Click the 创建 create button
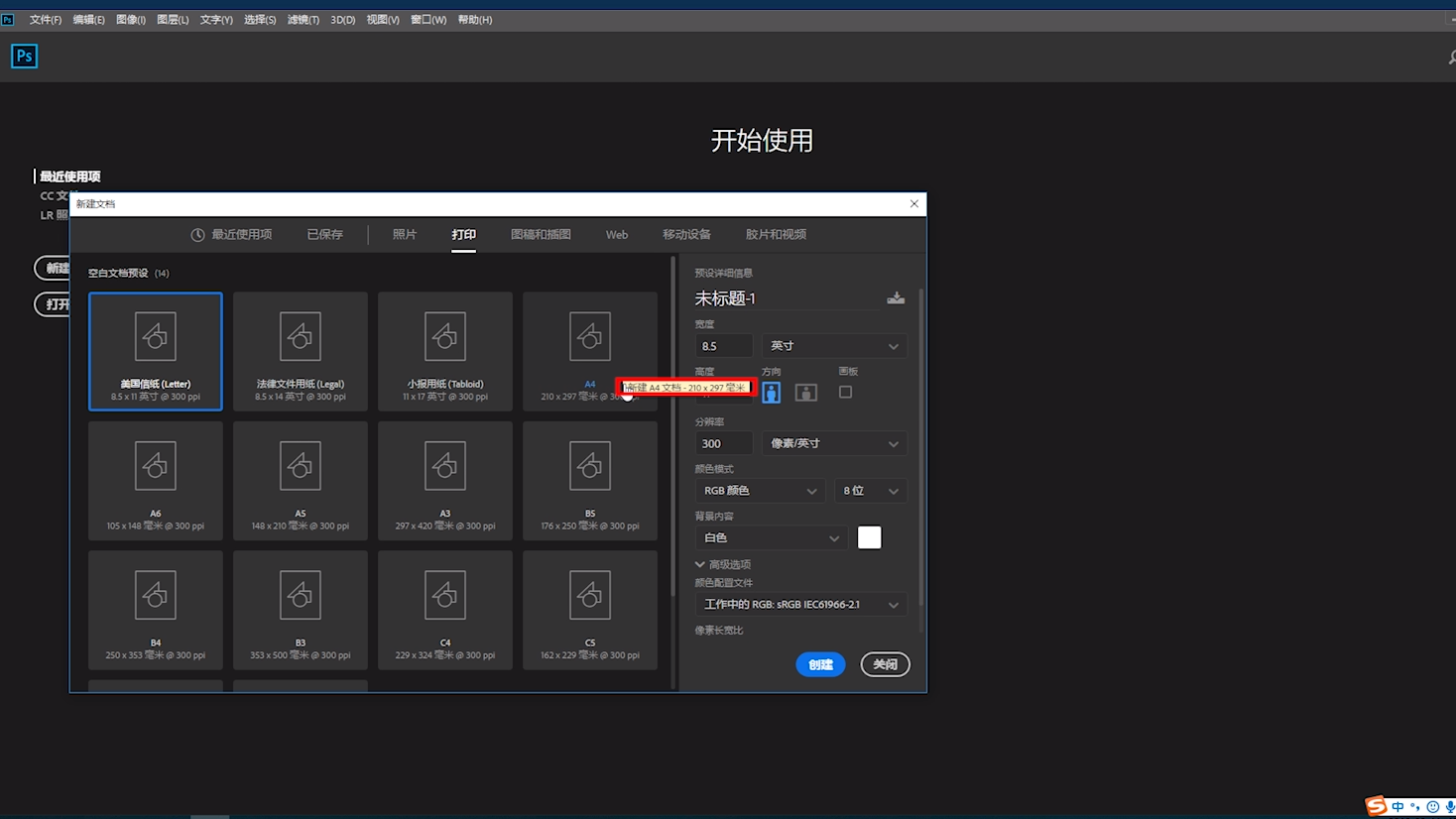Screen dimensions: 1456x819 820,664
